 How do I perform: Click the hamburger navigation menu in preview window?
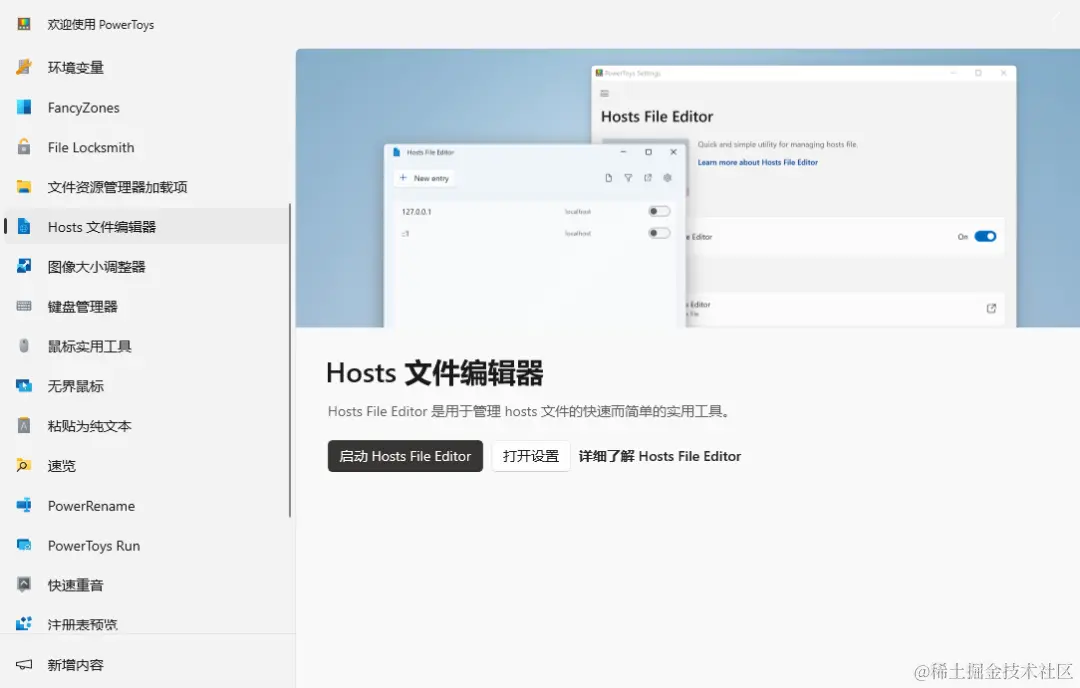coord(604,93)
